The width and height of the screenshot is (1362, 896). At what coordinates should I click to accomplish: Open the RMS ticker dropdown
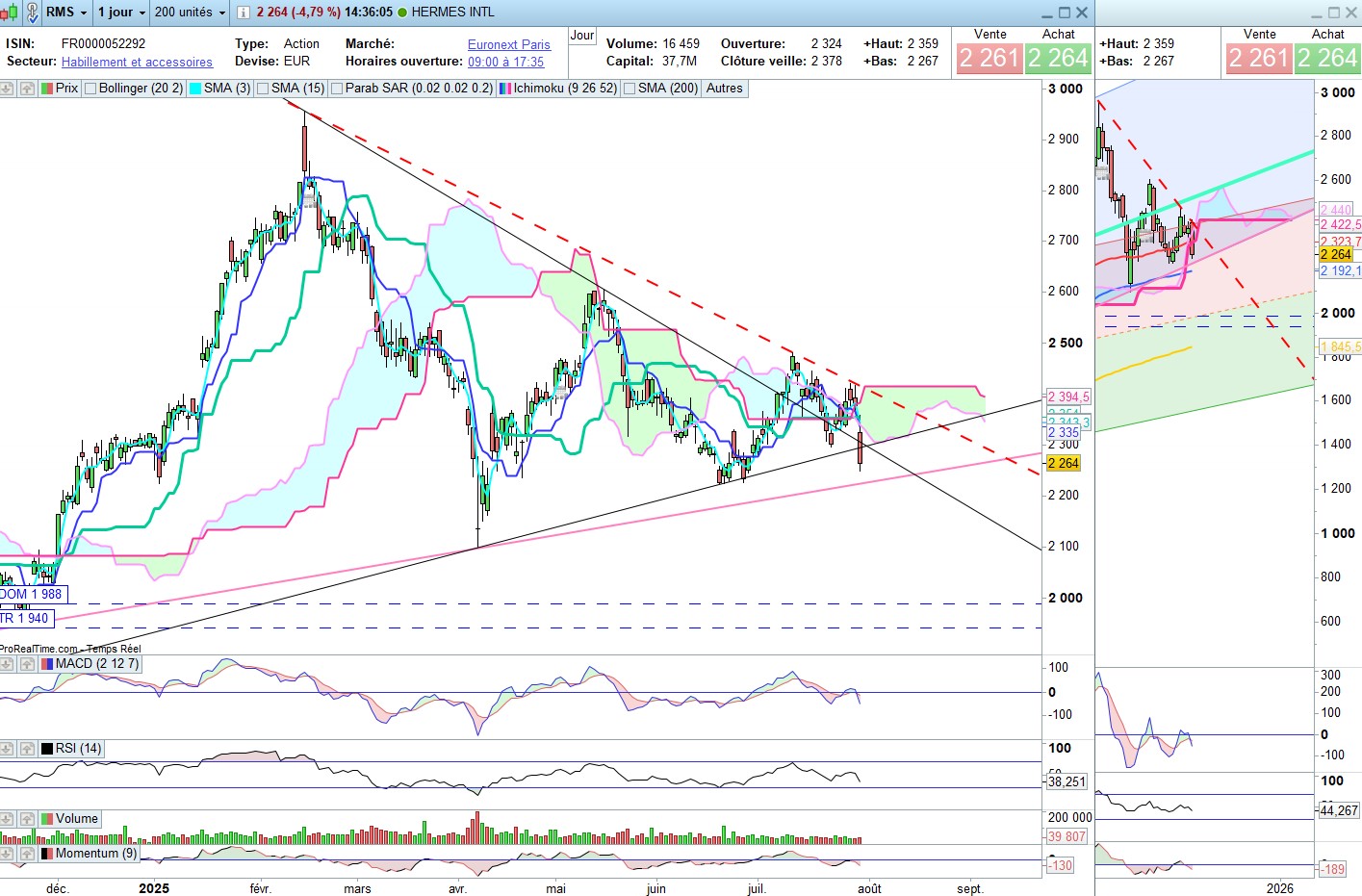pos(66,12)
